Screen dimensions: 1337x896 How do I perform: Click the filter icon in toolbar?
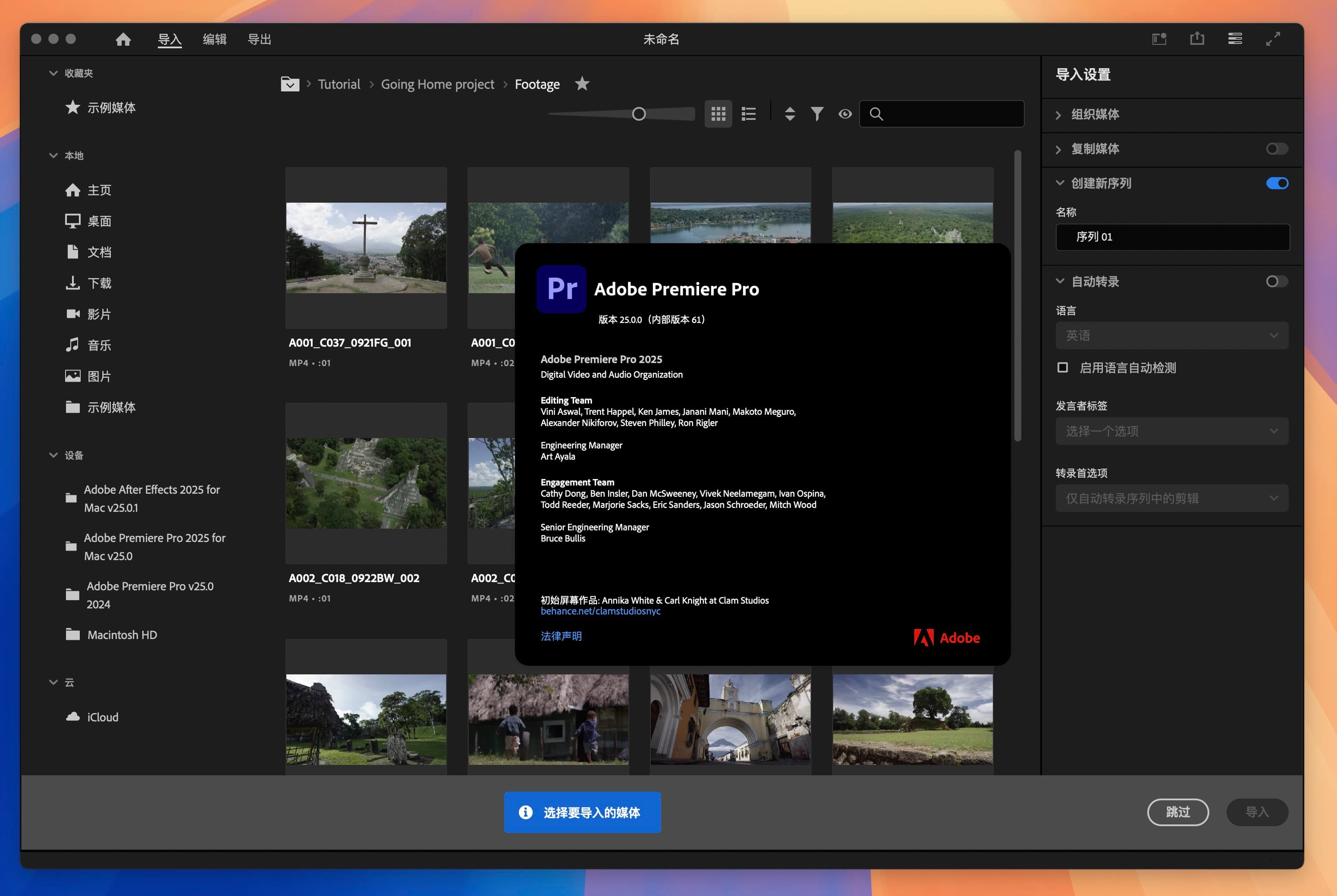pyautogui.click(x=818, y=113)
